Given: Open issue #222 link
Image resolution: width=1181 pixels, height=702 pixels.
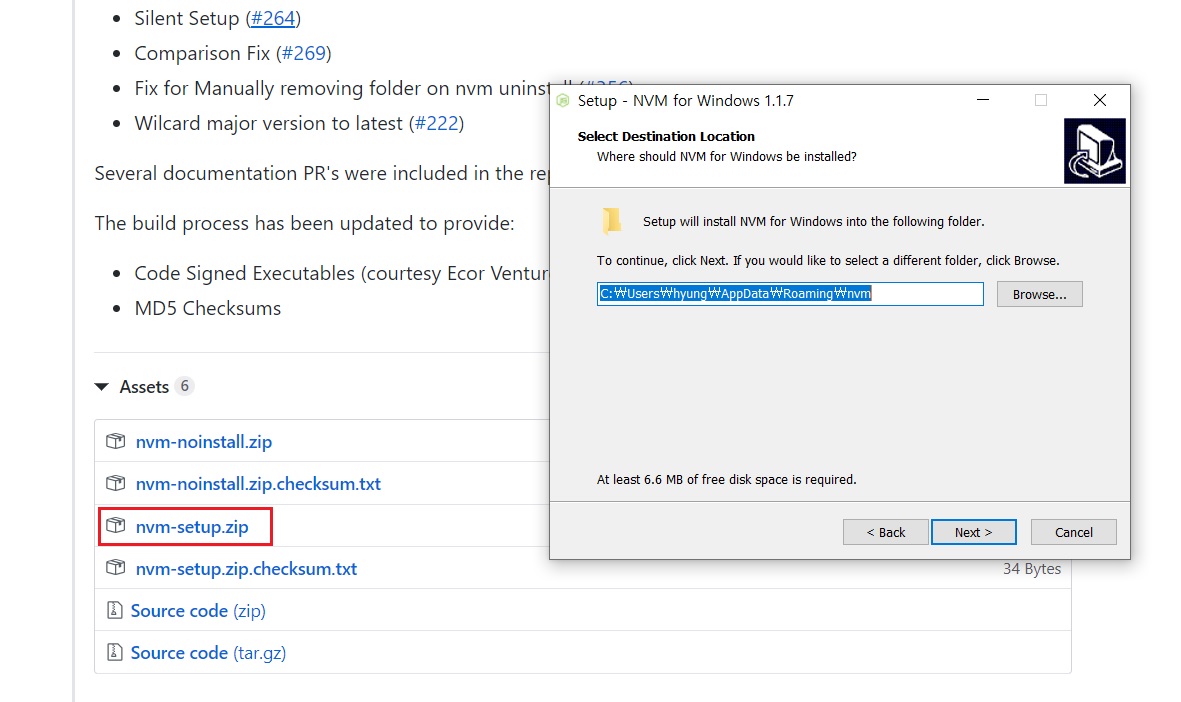Looking at the screenshot, I should (435, 123).
